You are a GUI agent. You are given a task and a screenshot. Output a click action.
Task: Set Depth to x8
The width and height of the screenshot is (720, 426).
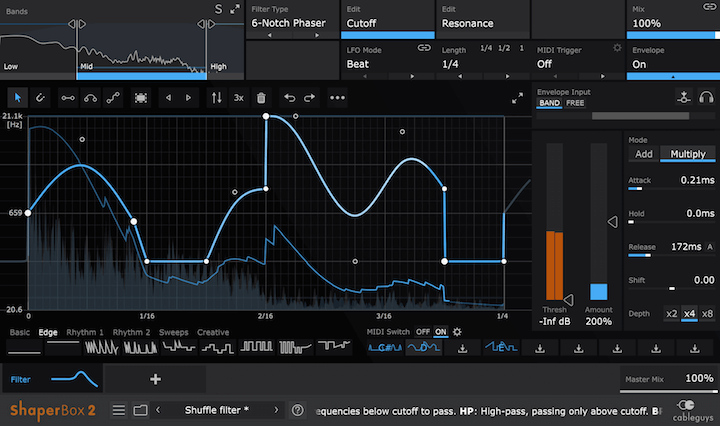pyautogui.click(x=707, y=314)
